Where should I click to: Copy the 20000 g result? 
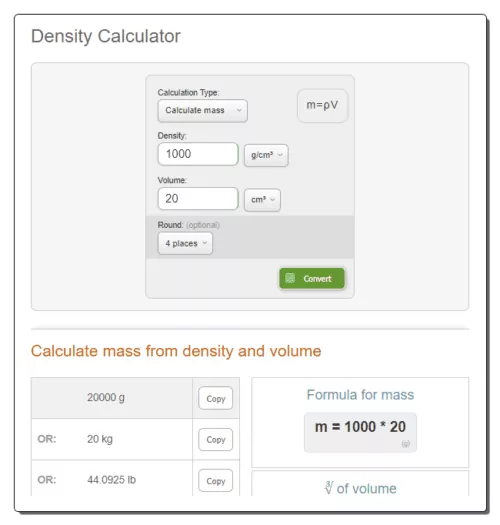[215, 398]
